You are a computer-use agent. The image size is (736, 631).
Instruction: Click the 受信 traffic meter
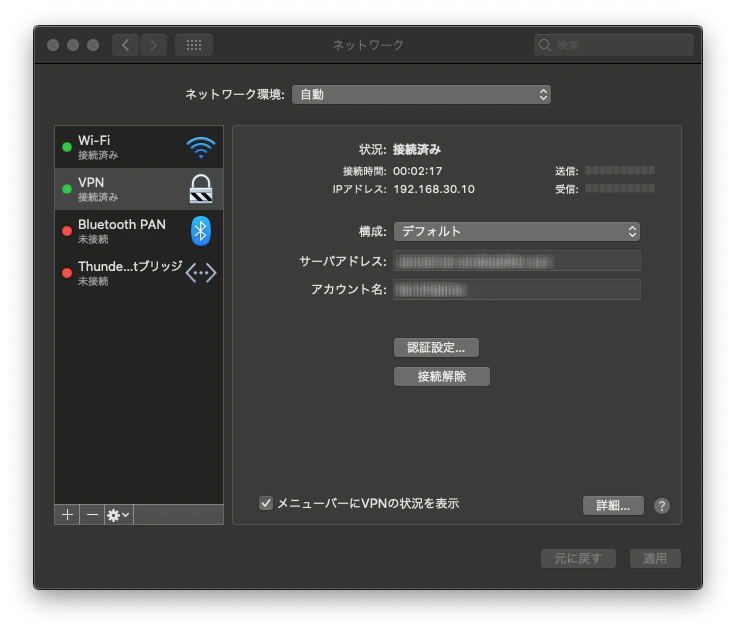pos(620,189)
